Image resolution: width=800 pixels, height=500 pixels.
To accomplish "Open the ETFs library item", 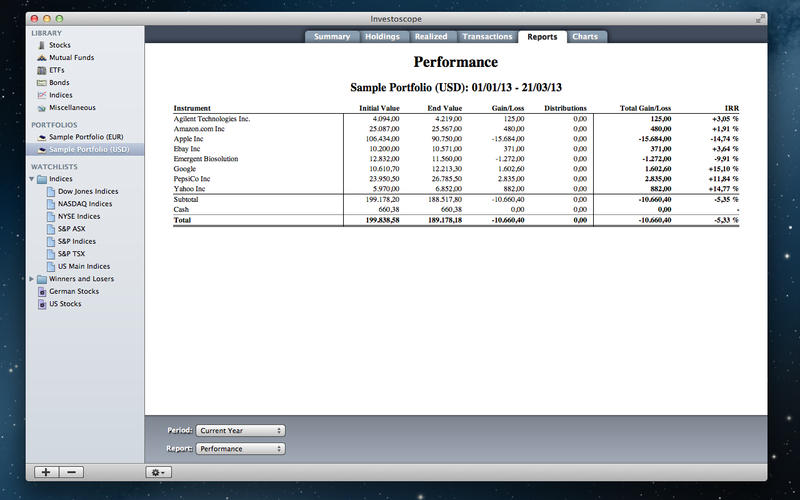I will point(40,70).
